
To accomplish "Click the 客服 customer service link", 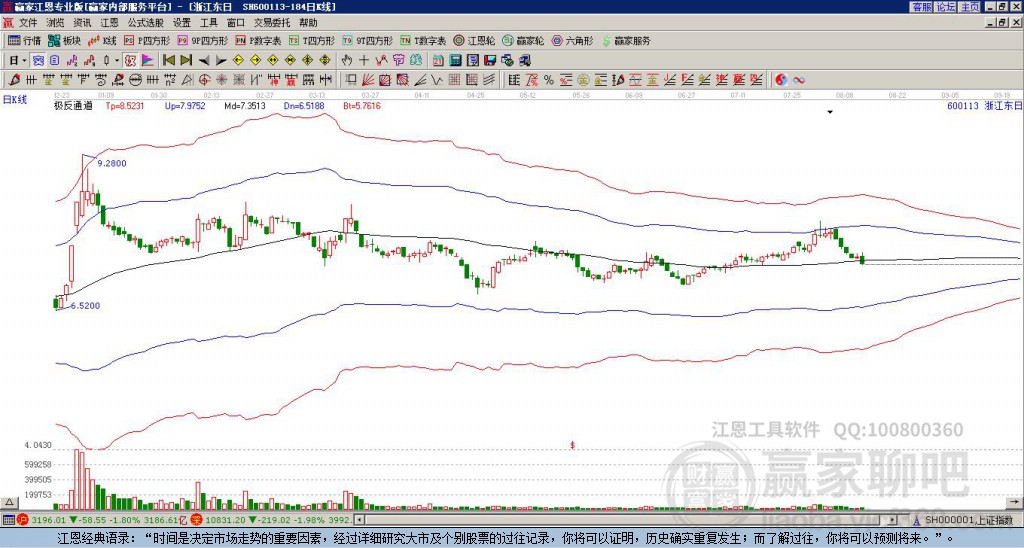I will tap(921, 7).
